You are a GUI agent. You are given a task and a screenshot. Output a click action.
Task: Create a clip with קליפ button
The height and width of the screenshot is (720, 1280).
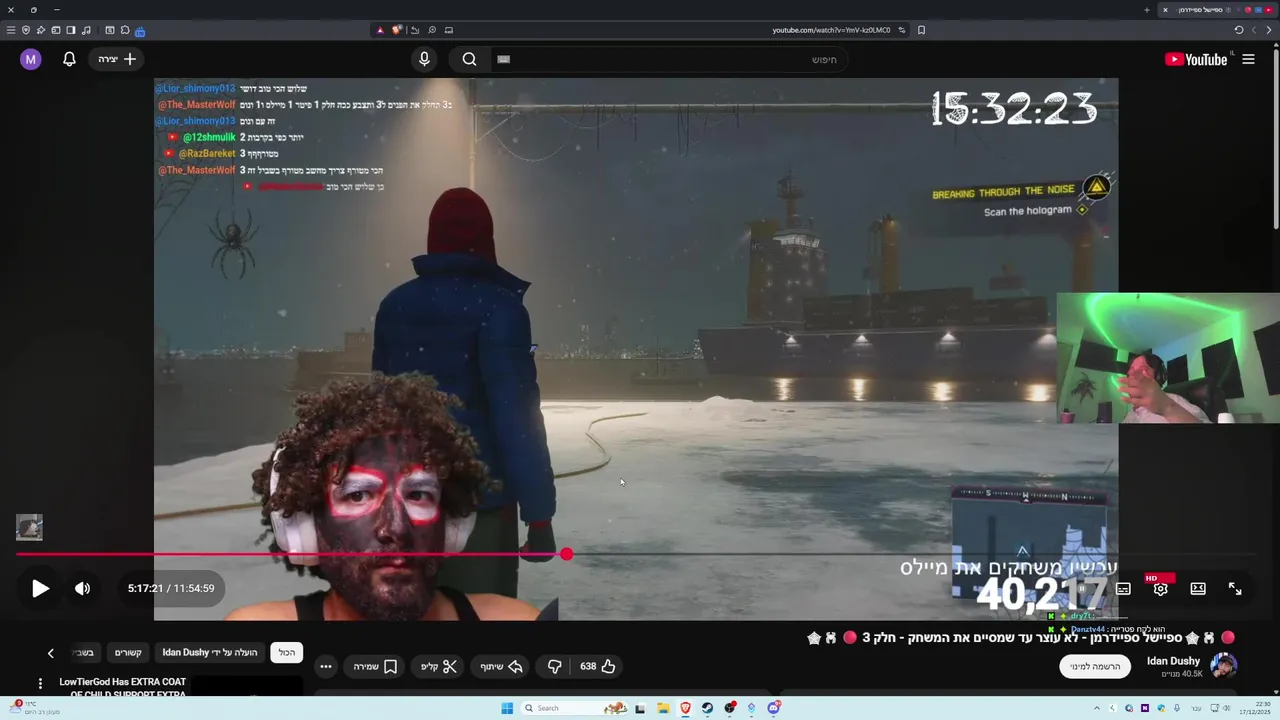tap(438, 666)
